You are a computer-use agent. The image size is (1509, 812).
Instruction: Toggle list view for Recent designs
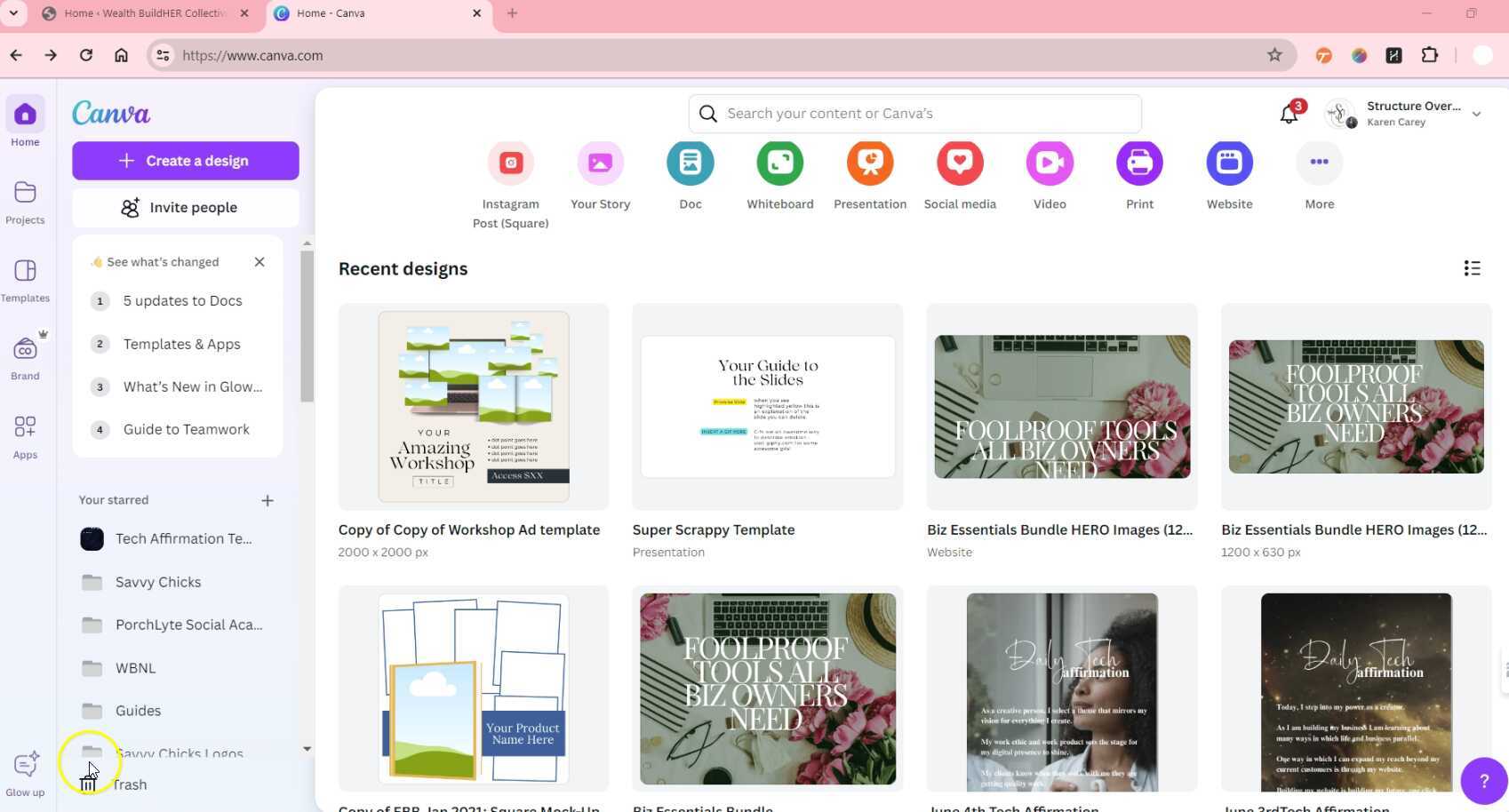click(1472, 268)
